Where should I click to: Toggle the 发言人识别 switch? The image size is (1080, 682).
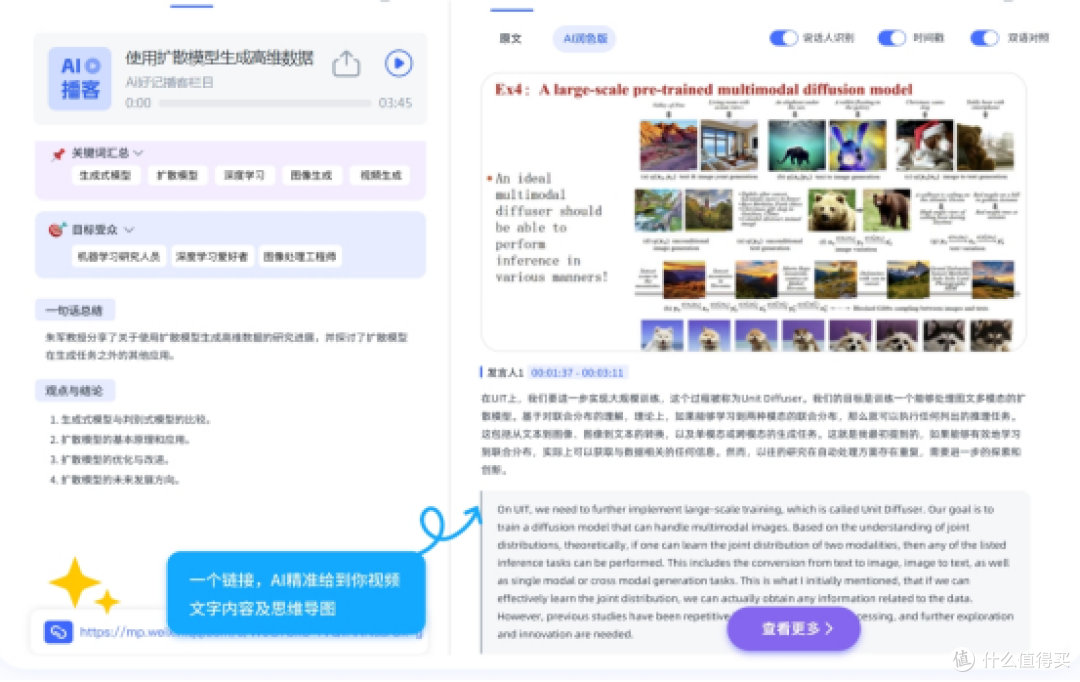click(783, 38)
